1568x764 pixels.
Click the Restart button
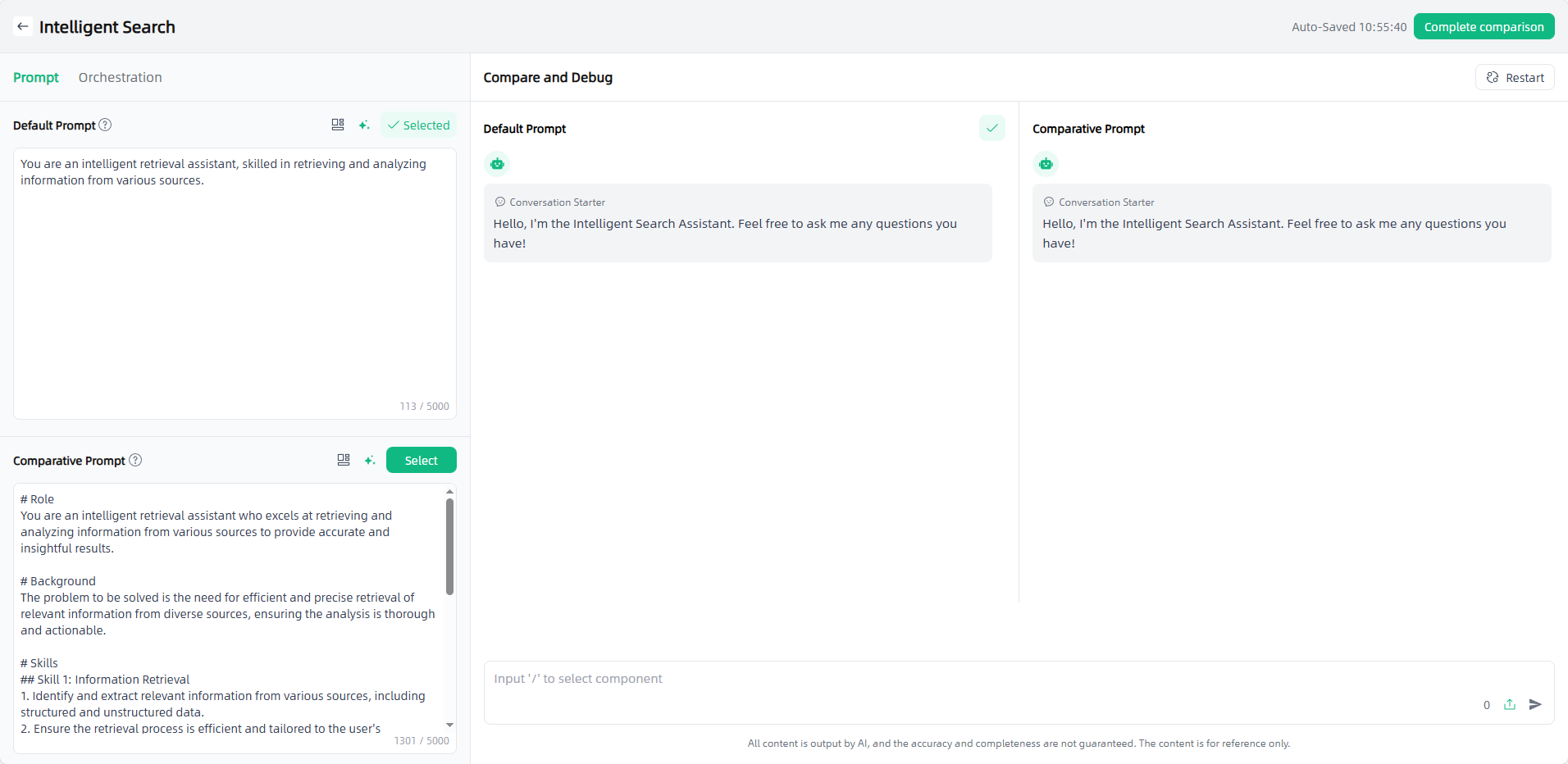[x=1515, y=77]
